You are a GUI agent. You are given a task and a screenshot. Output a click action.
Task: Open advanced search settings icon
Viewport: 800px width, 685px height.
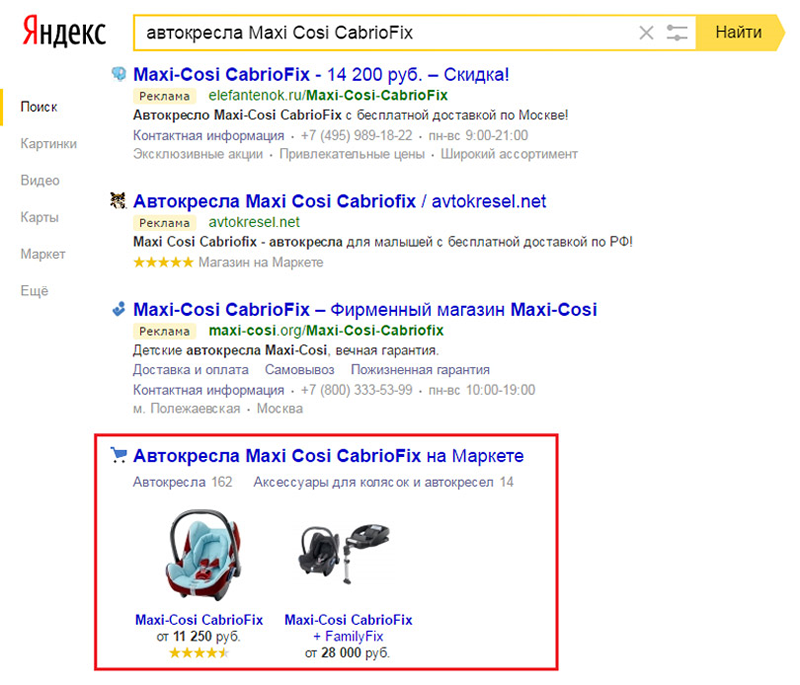tap(677, 33)
